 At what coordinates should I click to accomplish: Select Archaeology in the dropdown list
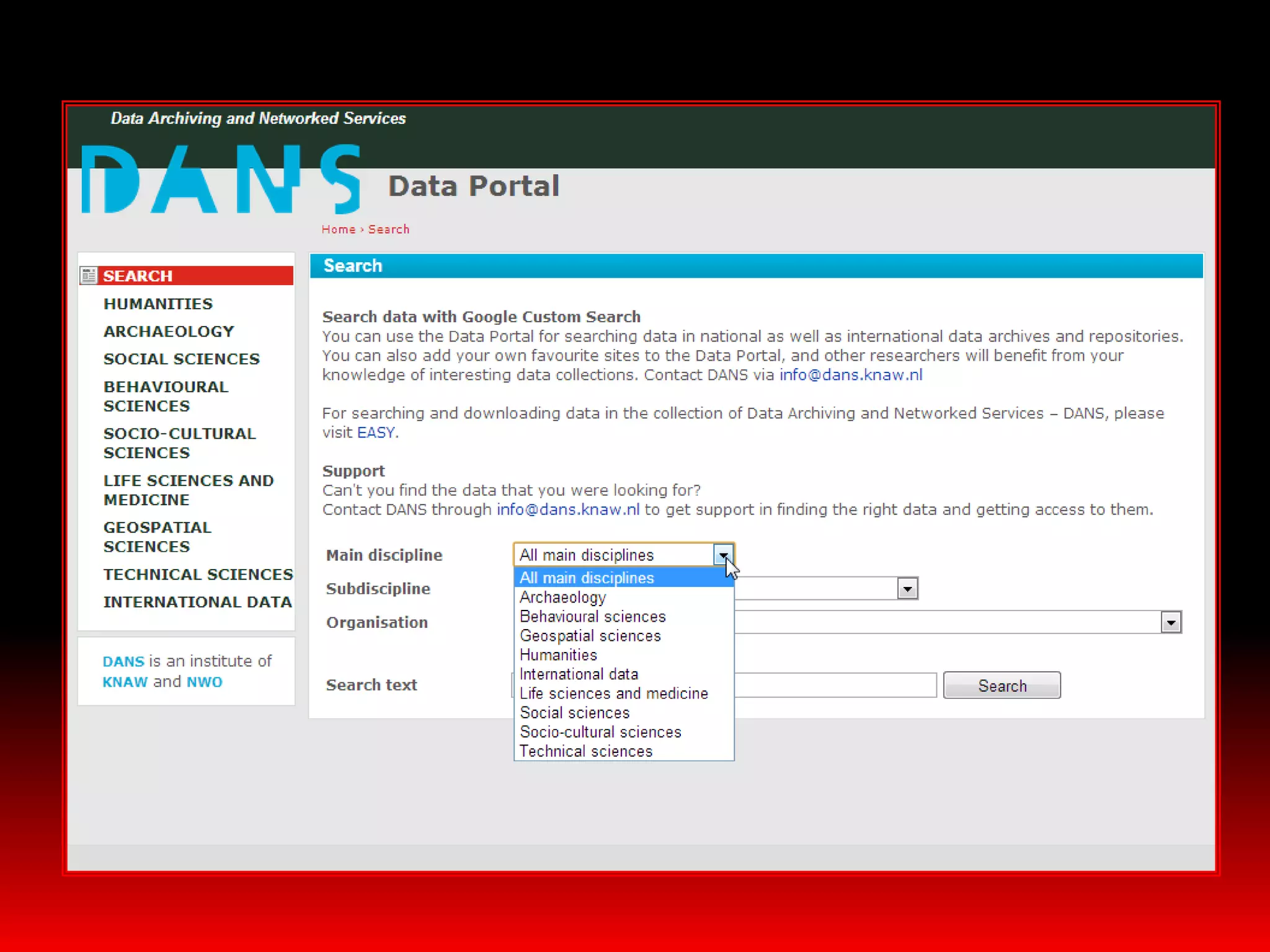click(x=562, y=597)
